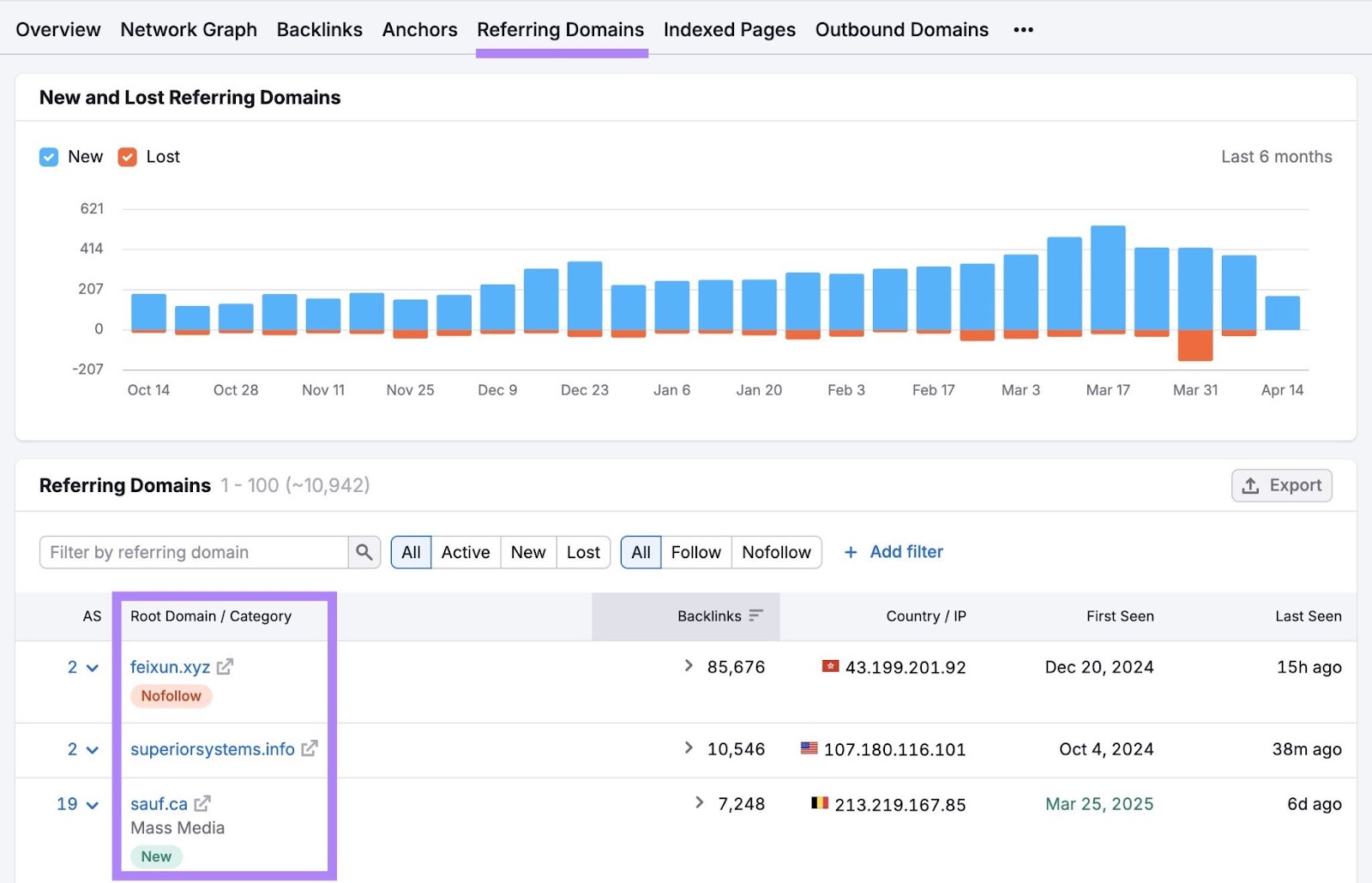Click the Belgium flag beside sauf.ca's IP
1372x883 pixels.
pos(820,804)
